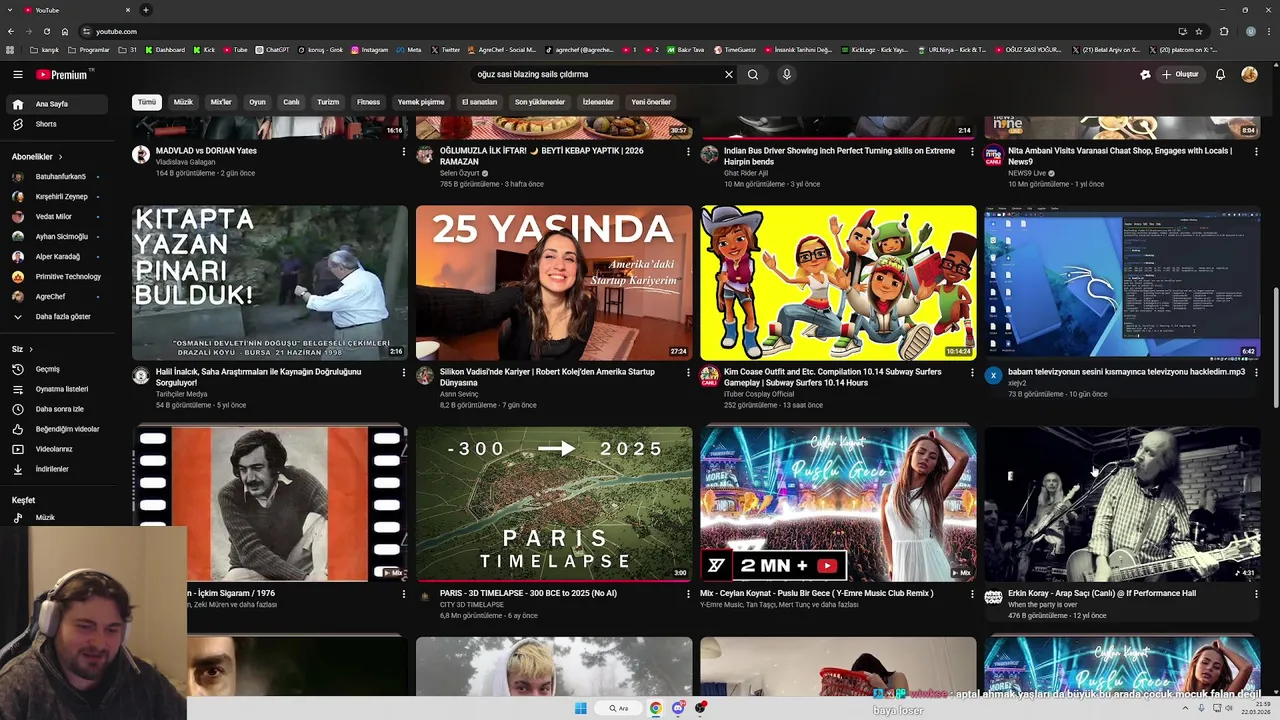Go to Ana Sayfa in the sidebar
The height and width of the screenshot is (720, 1280).
[x=58, y=104]
